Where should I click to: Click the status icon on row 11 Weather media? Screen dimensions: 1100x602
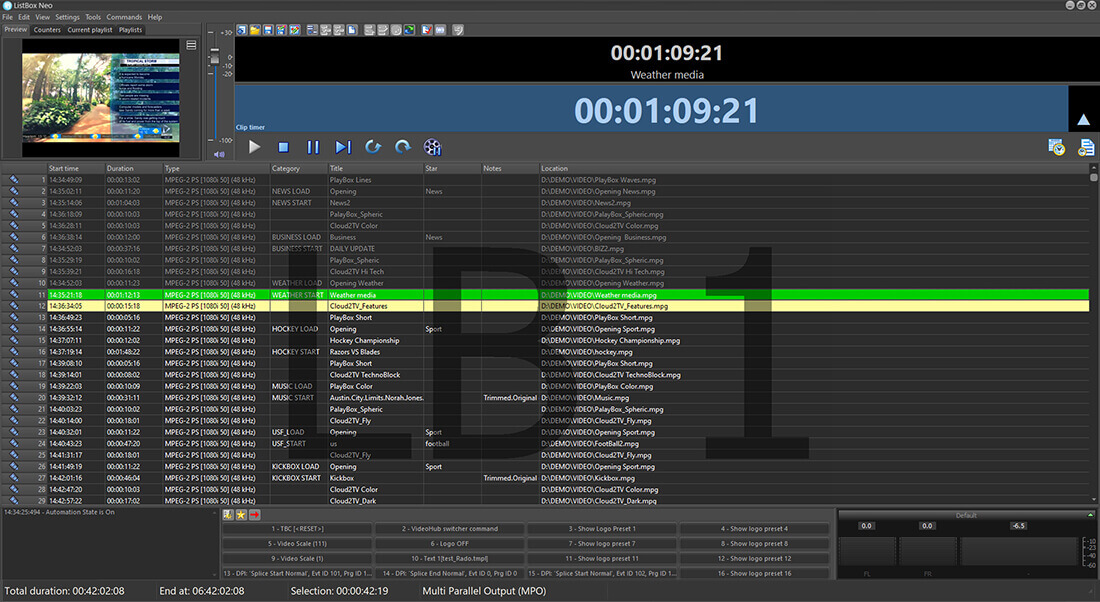[x=14, y=295]
